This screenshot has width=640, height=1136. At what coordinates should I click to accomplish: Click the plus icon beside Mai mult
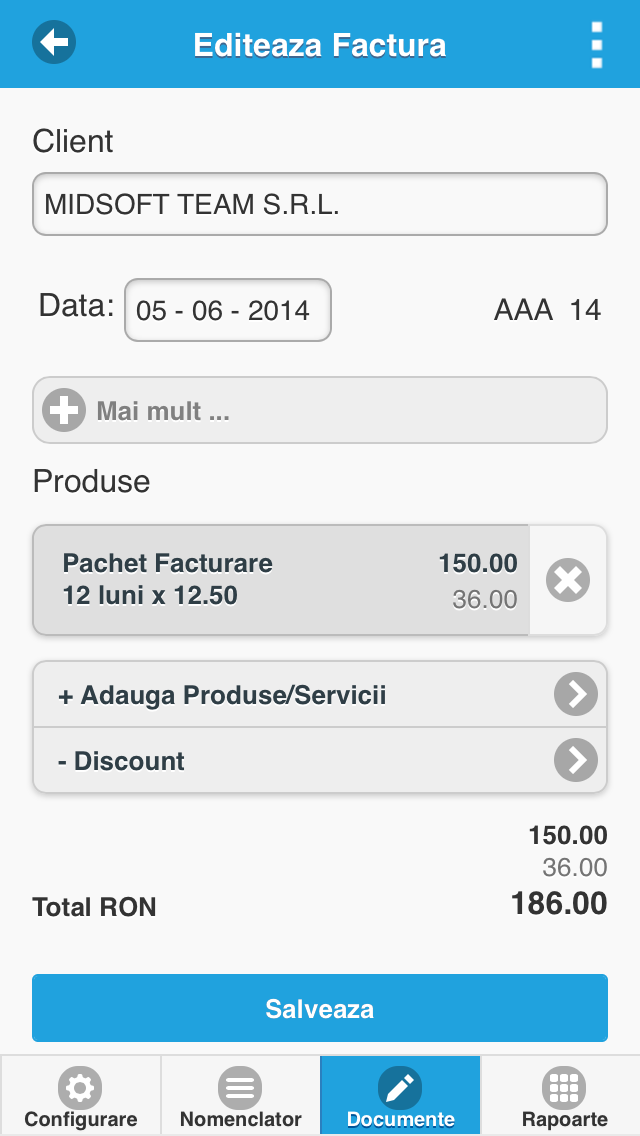click(64, 410)
